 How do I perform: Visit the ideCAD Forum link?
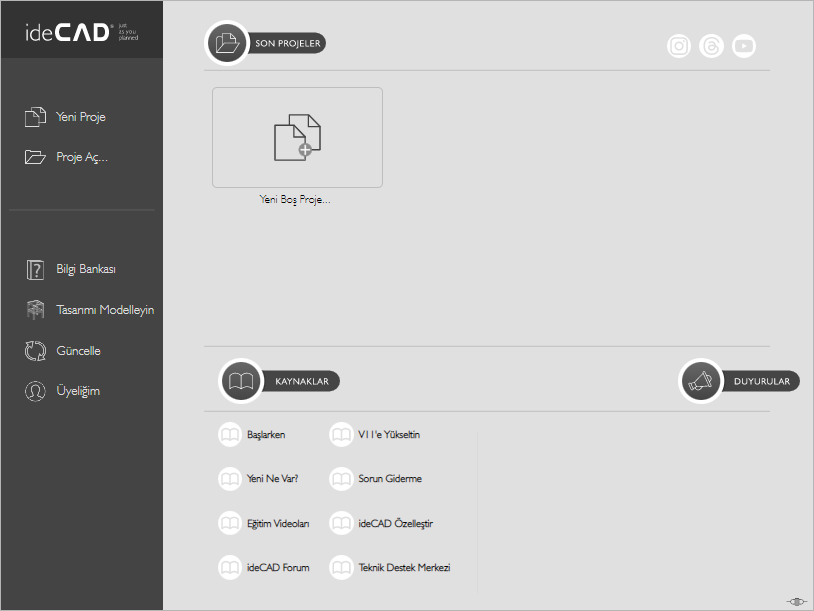278,567
